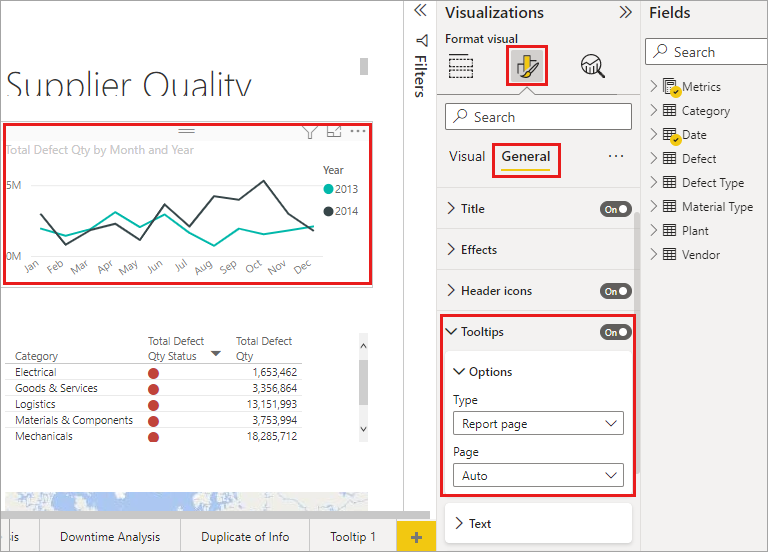Click the Material Type table icon
This screenshot has width=768, height=552.
pyautogui.click(x=670, y=206)
